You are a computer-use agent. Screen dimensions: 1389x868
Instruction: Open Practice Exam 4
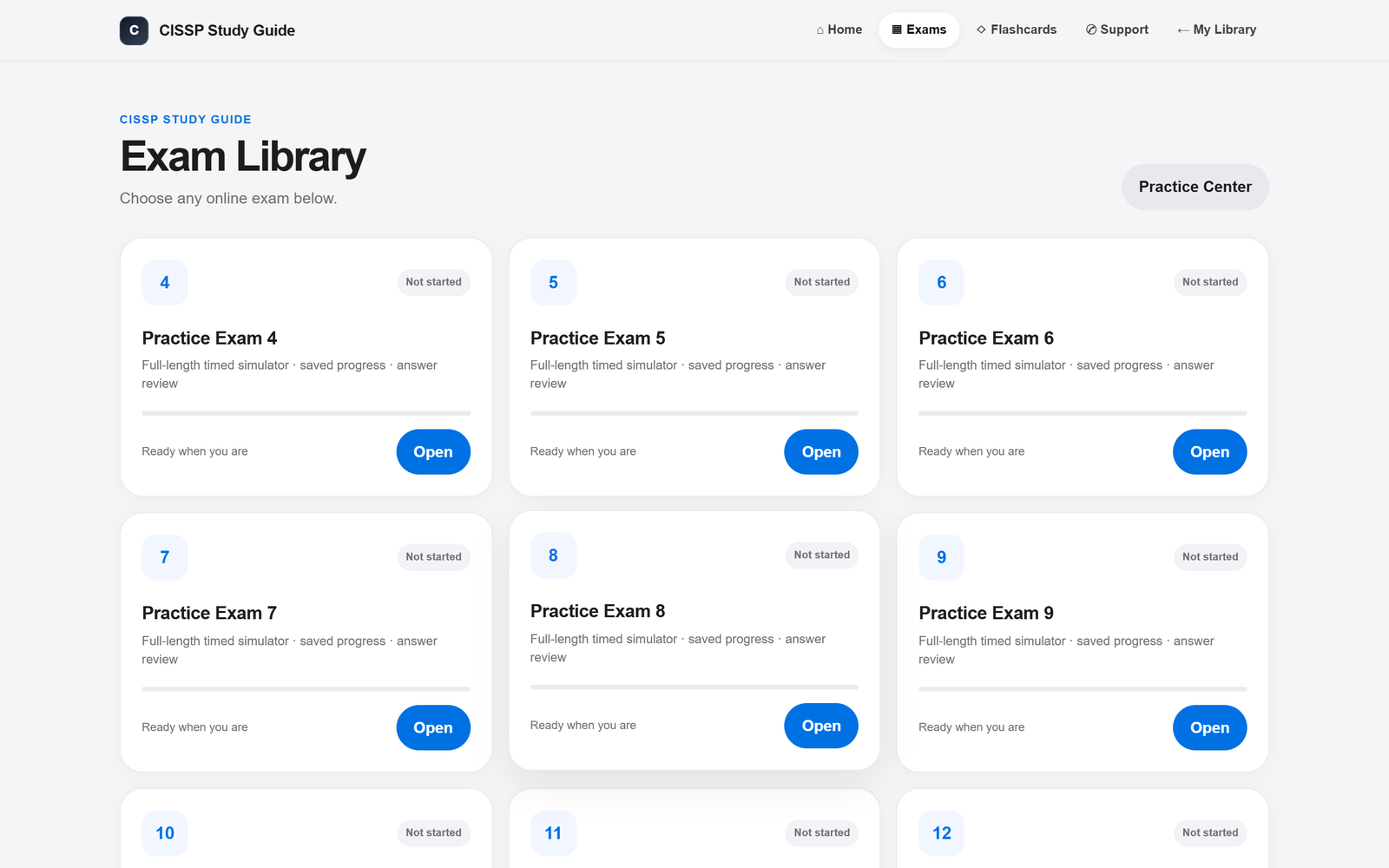433,451
